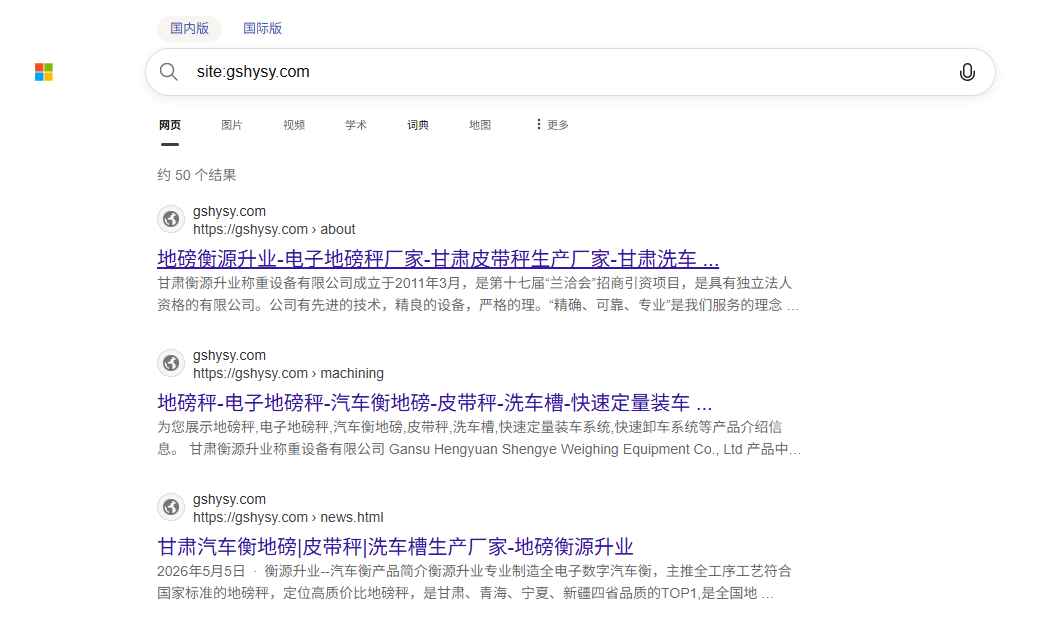
Task: Select the 学术 tab
Action: [x=355, y=124]
